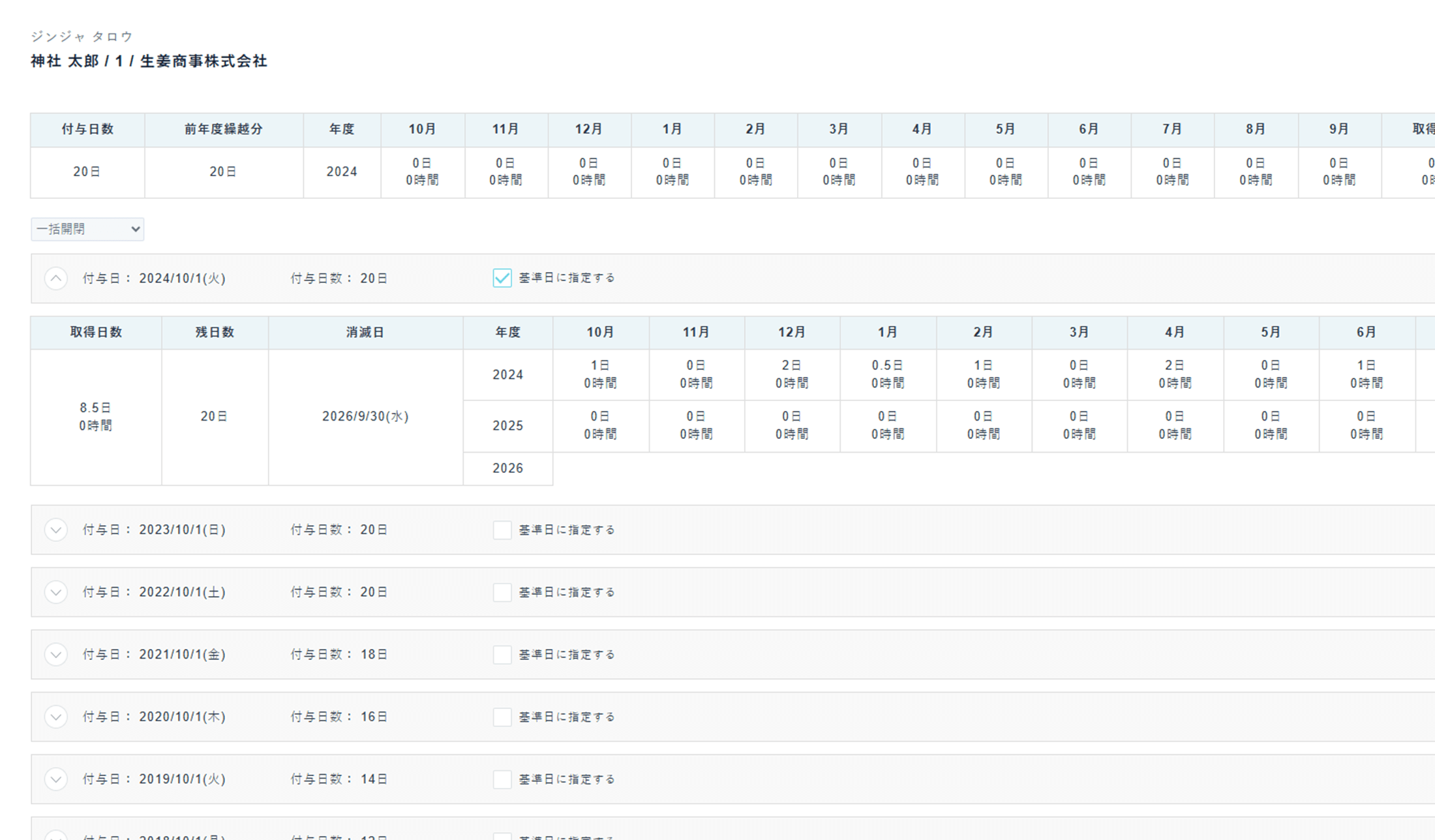Expand the 2020/10/1 grant date row
Viewport: 1435px width, 840px height.
[x=56, y=717]
